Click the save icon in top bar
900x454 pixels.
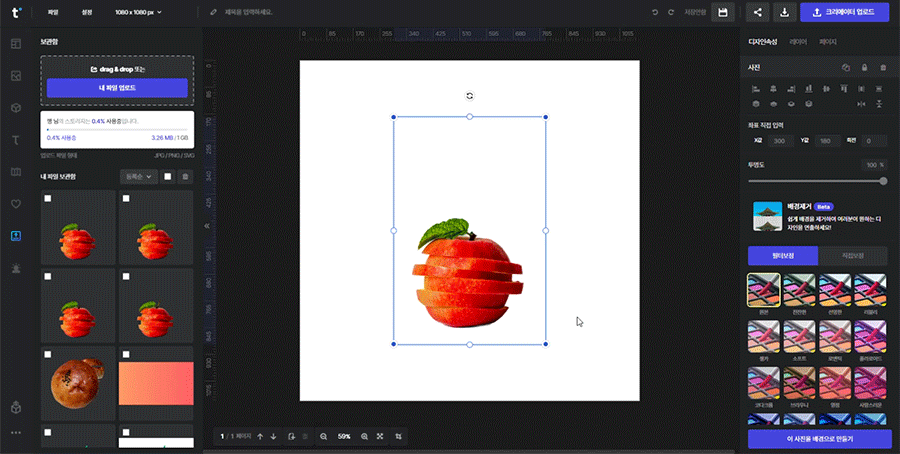point(723,12)
